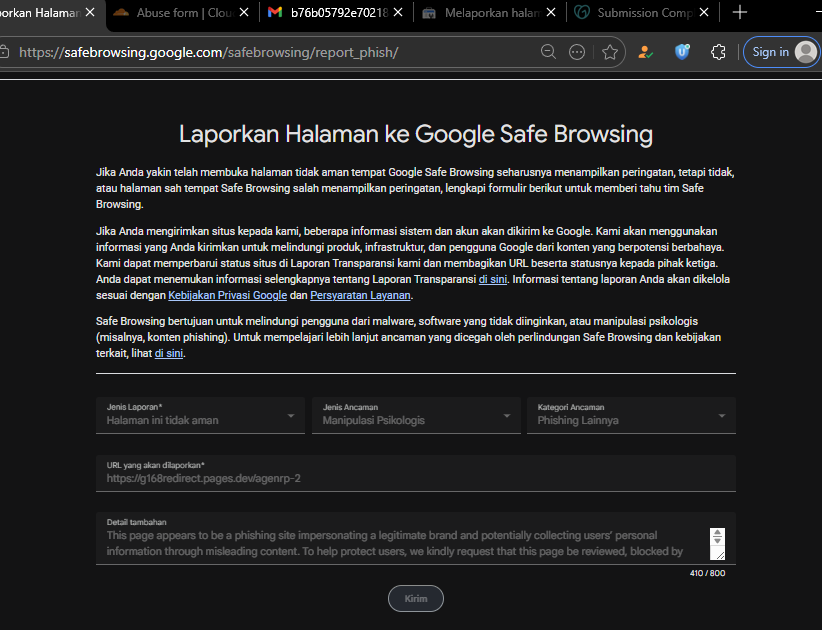Screen dimensions: 822x630
Task: Open a new browser tab
Action: pyautogui.click(x=740, y=13)
